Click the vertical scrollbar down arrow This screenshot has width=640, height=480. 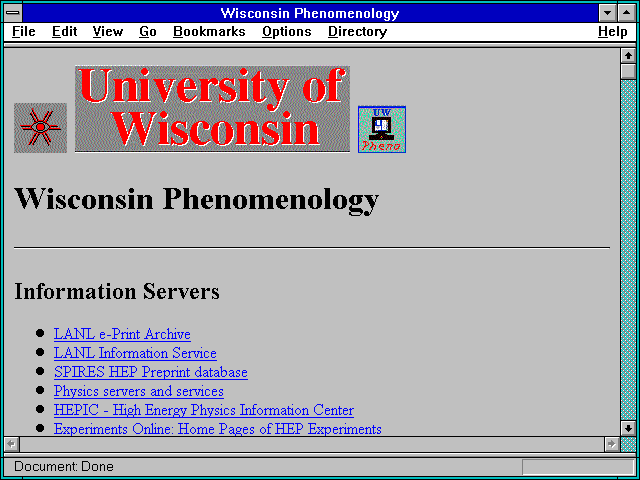(628, 428)
